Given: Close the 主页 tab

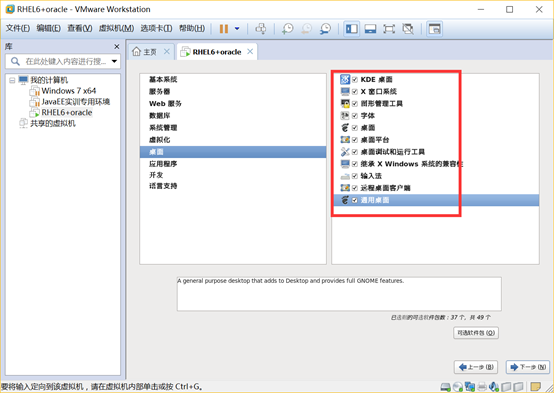Looking at the screenshot, I should coord(166,52).
